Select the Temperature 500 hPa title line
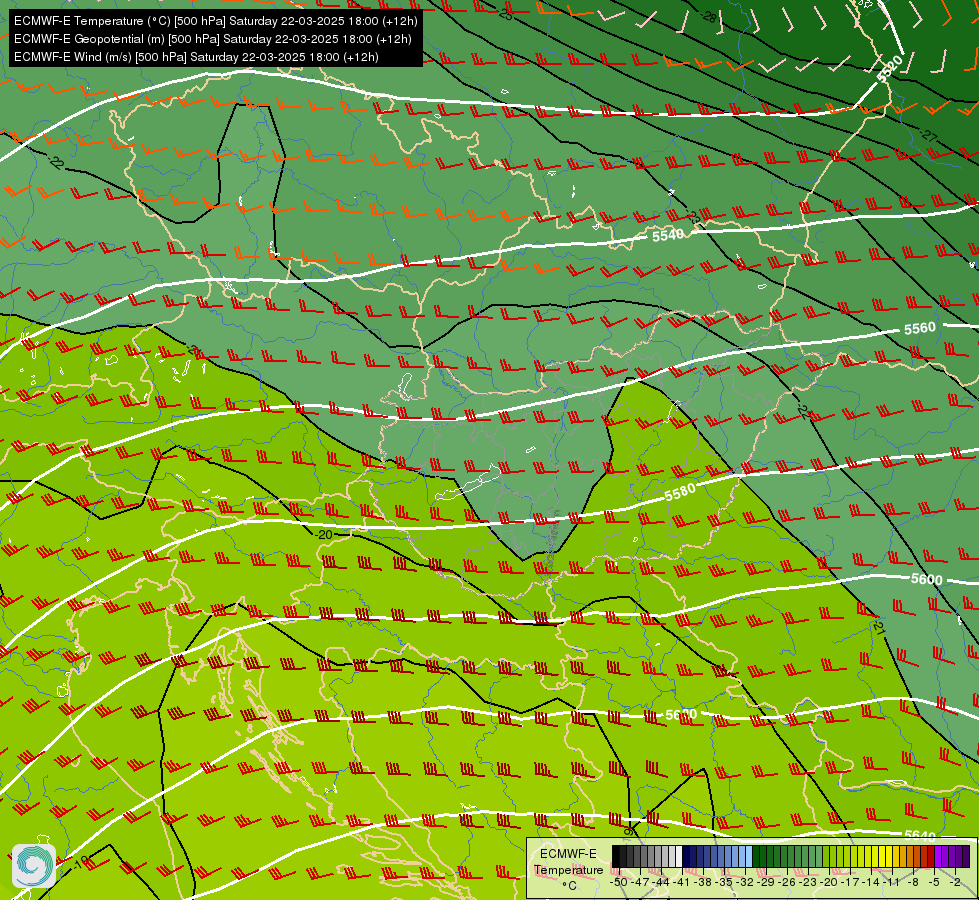979x900 pixels. (215, 21)
